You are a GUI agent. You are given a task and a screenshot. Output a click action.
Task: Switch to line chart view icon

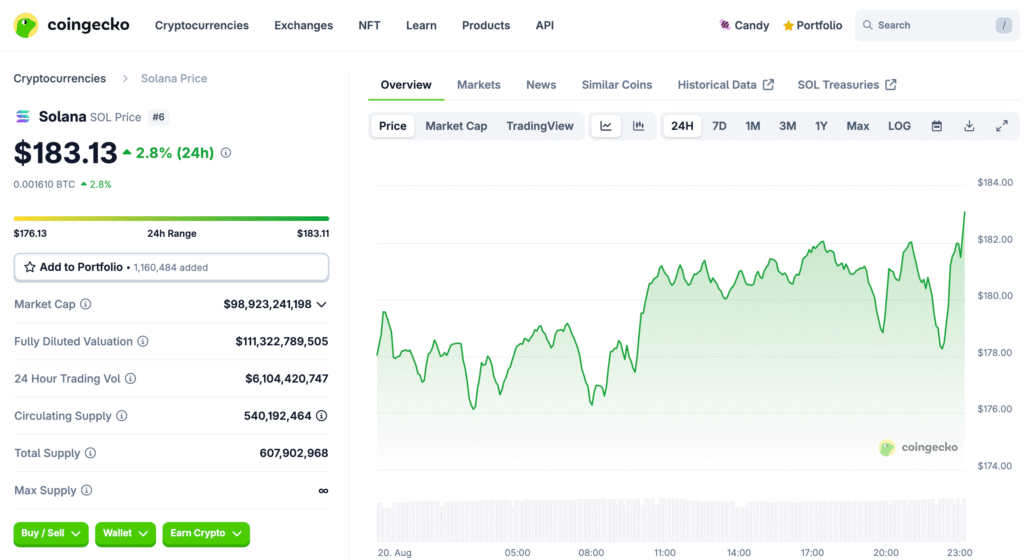coord(606,126)
